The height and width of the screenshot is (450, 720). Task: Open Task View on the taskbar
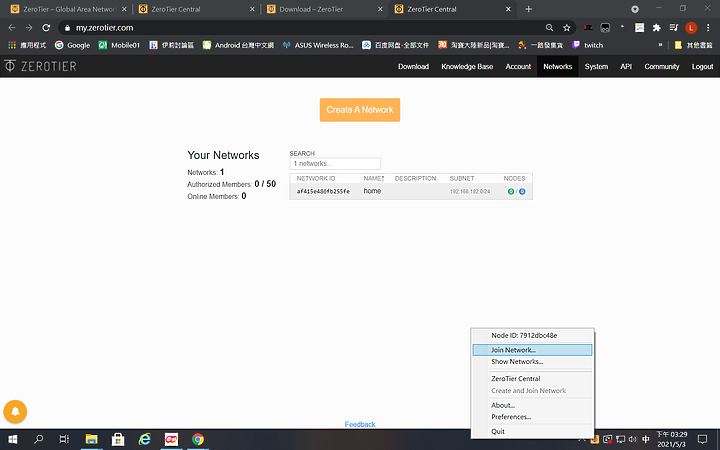(64, 439)
